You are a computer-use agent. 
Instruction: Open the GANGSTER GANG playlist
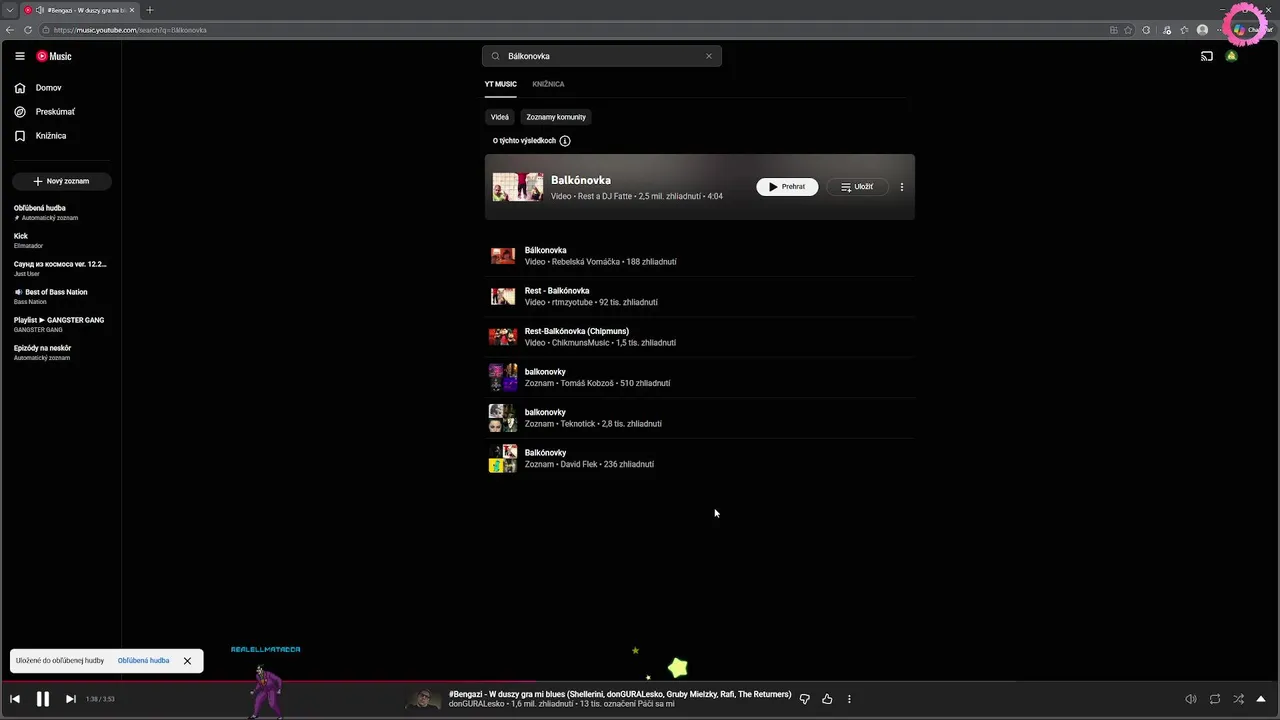pyautogui.click(x=59, y=324)
